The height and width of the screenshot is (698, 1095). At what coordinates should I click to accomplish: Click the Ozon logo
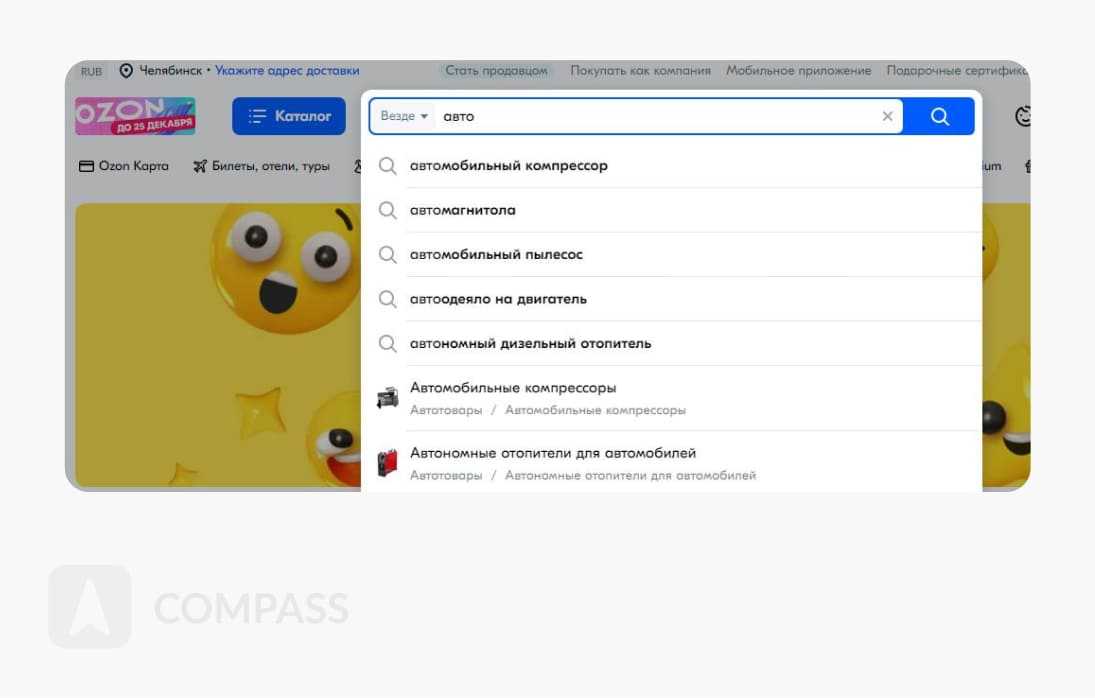135,116
